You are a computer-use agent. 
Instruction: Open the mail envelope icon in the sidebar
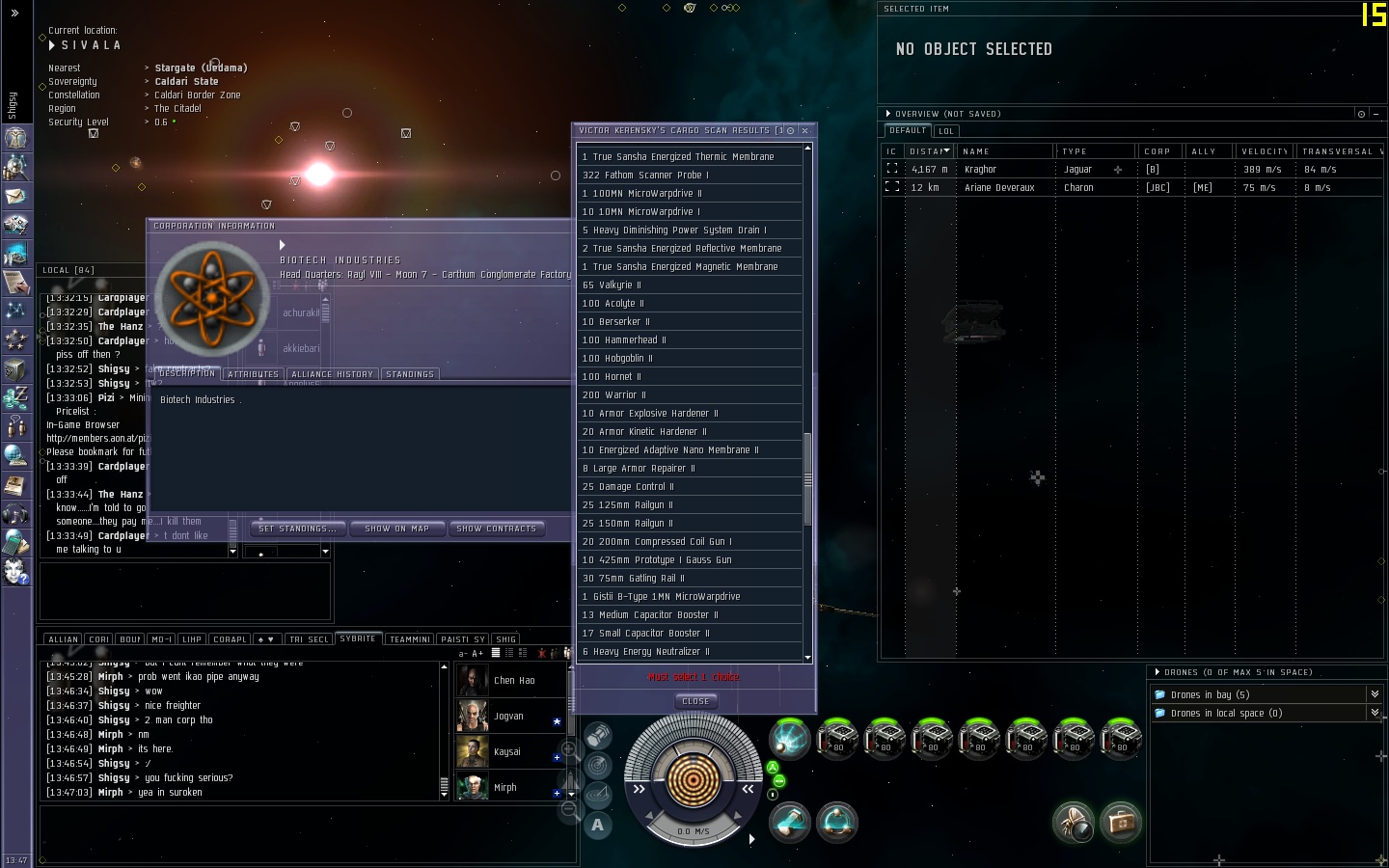(x=15, y=196)
